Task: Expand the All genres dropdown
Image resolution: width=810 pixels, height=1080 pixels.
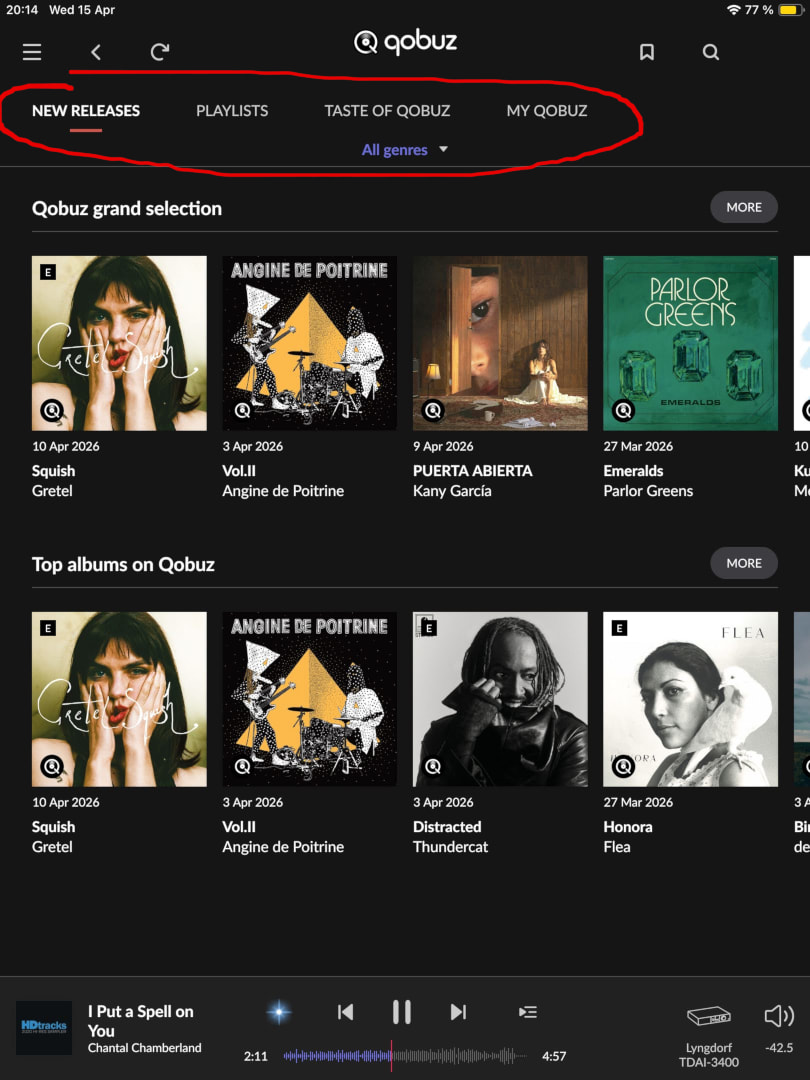Action: (x=405, y=149)
